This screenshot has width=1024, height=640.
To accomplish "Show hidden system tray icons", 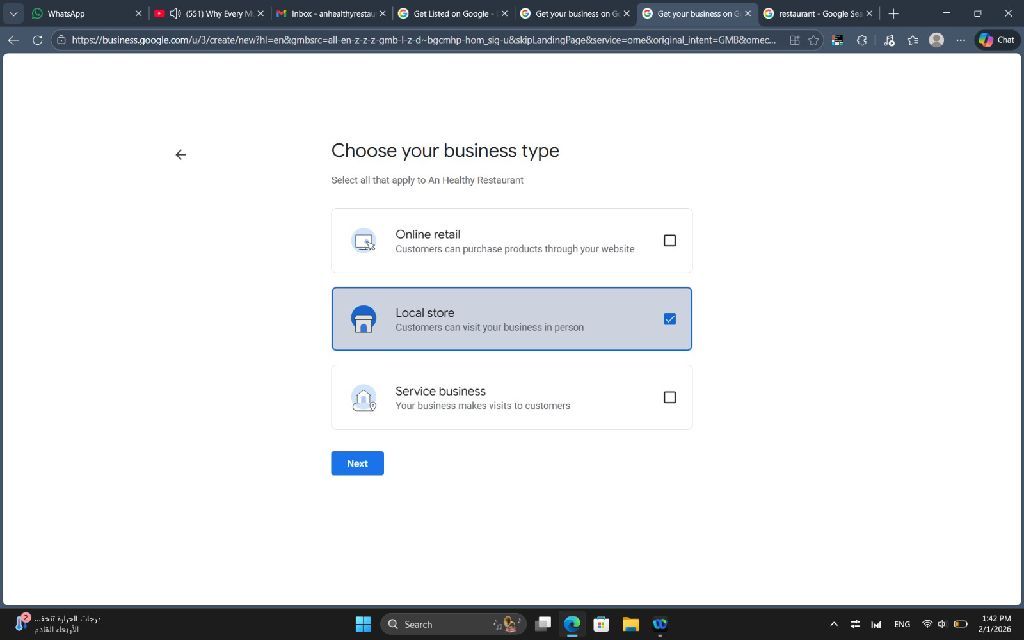I will (834, 624).
